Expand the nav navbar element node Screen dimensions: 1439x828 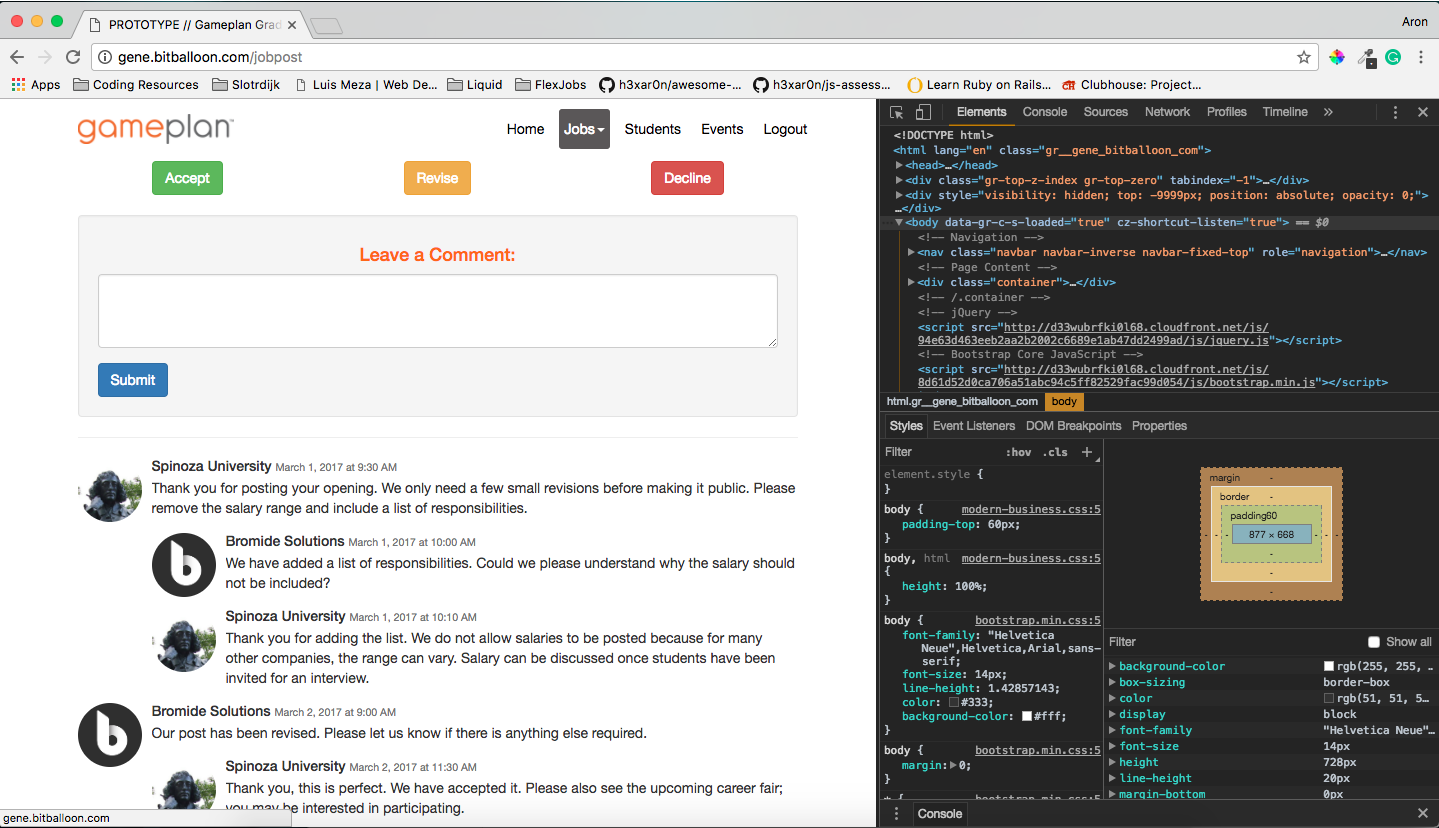(911, 252)
